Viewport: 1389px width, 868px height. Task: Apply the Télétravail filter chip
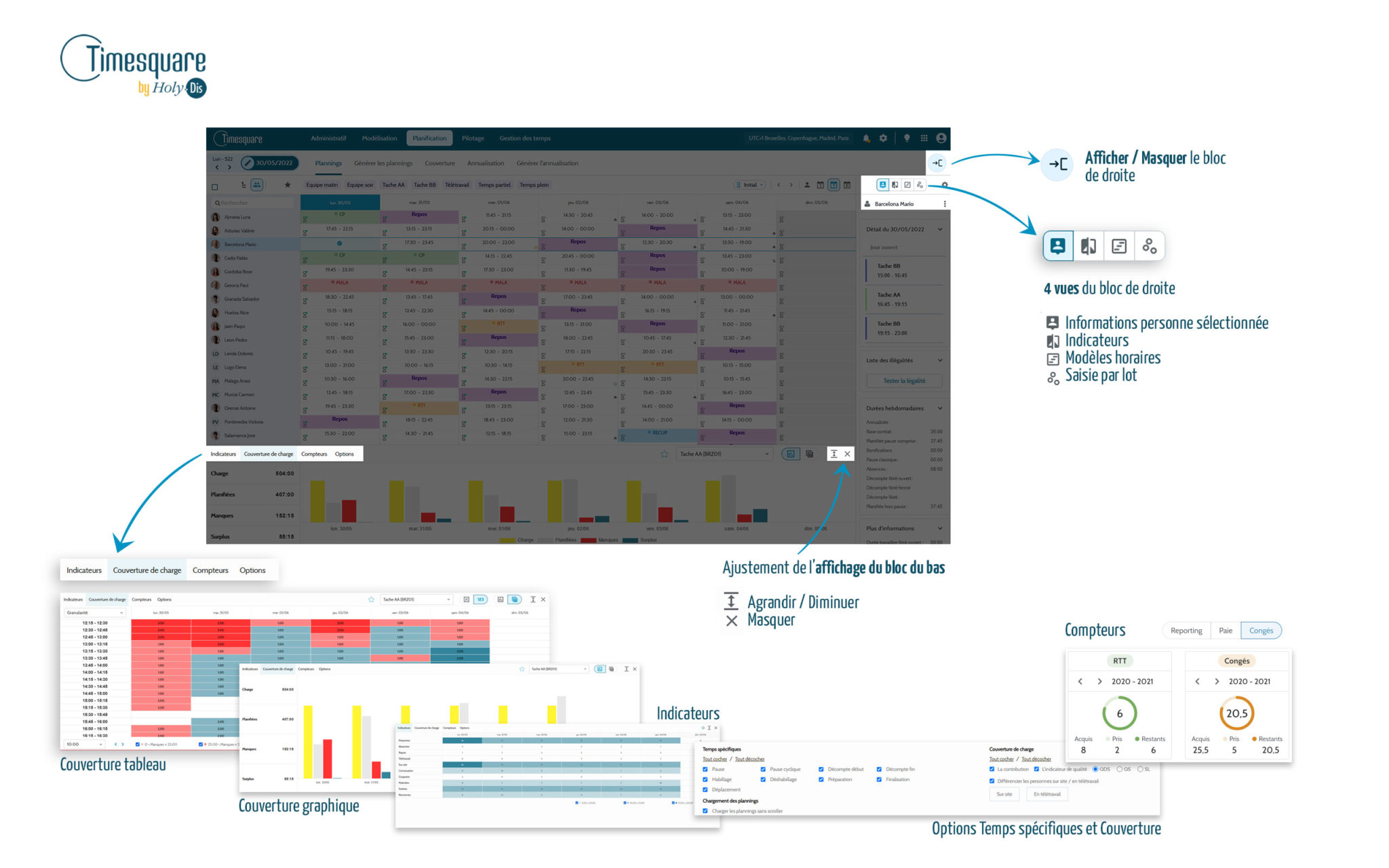[x=456, y=185]
